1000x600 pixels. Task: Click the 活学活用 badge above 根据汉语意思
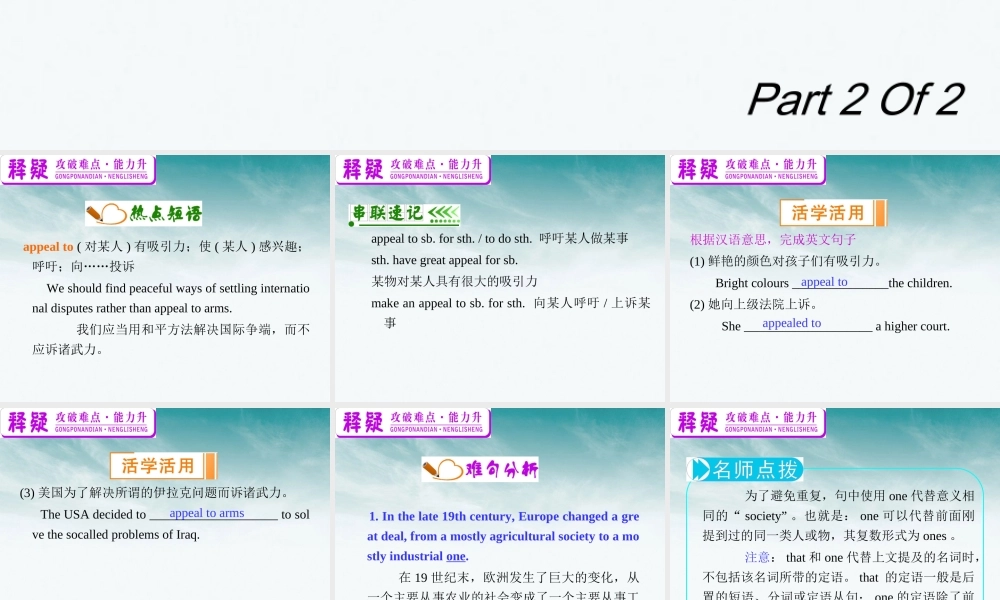pos(832,213)
